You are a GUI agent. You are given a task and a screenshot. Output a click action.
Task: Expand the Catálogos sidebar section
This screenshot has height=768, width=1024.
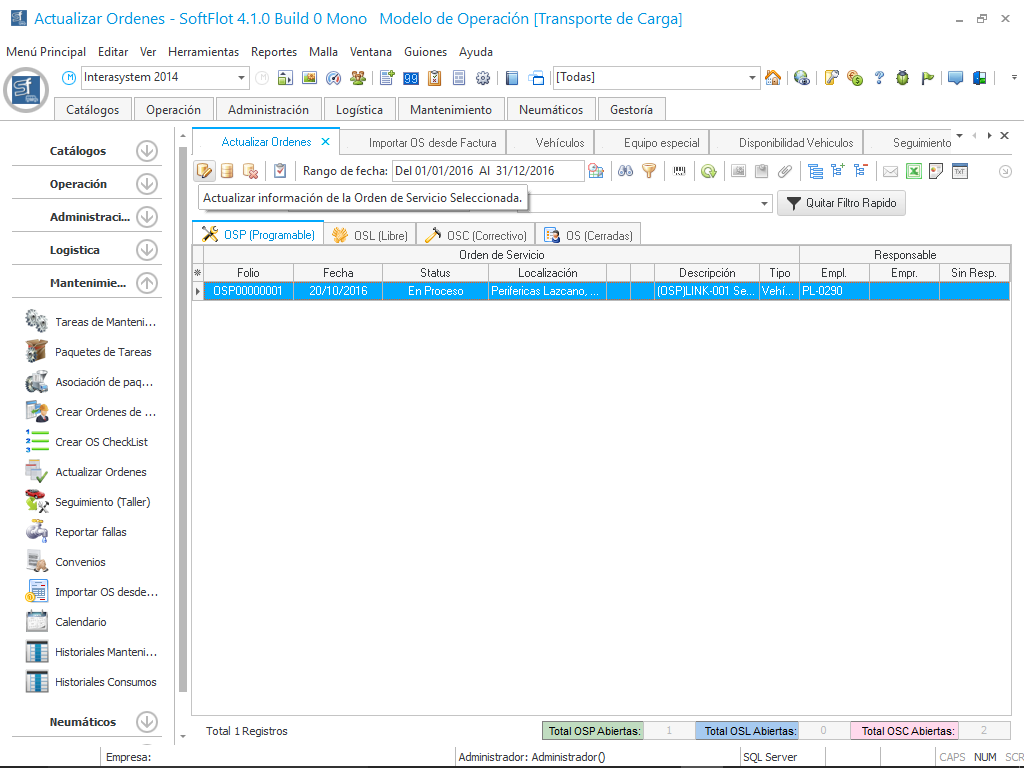[x=147, y=151]
